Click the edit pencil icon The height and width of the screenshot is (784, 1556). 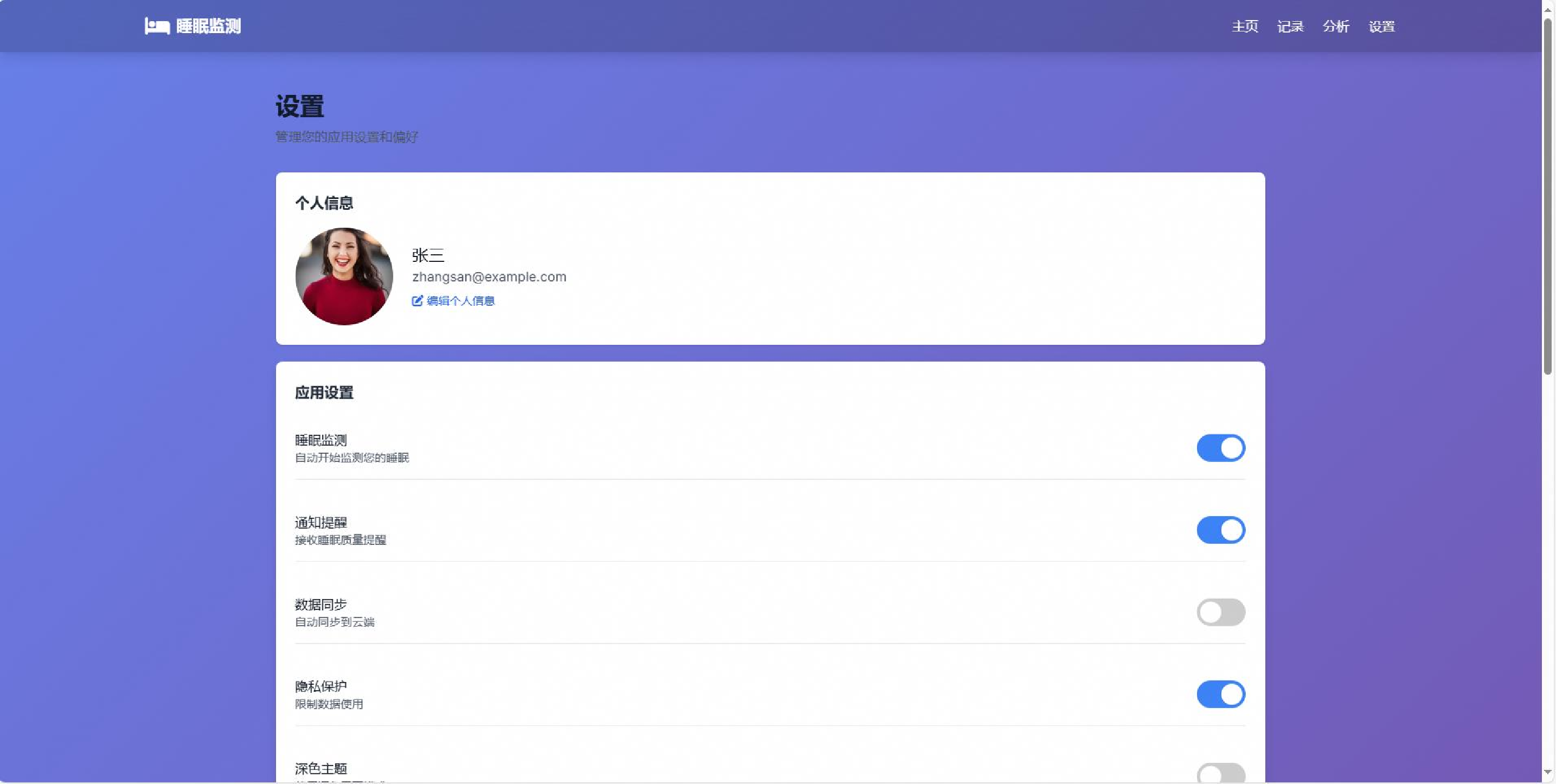(x=417, y=301)
